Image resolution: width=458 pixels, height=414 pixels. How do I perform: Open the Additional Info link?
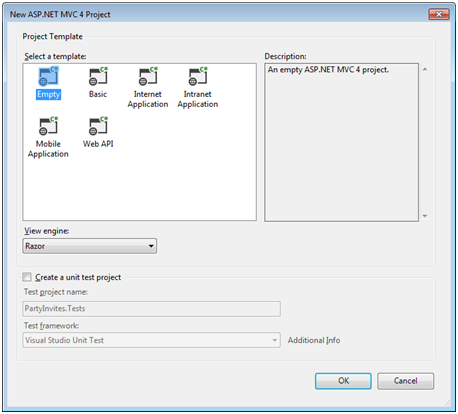314,340
